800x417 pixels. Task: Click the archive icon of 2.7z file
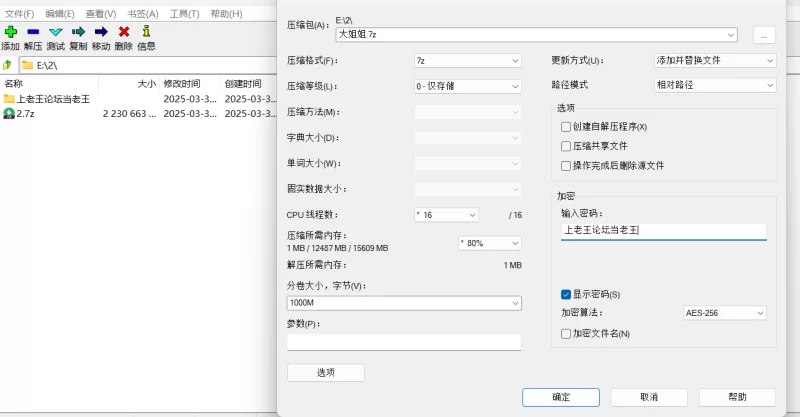(x=9, y=113)
